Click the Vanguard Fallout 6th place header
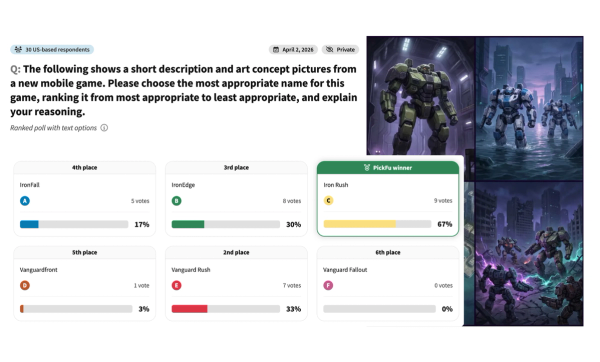 pyautogui.click(x=388, y=253)
